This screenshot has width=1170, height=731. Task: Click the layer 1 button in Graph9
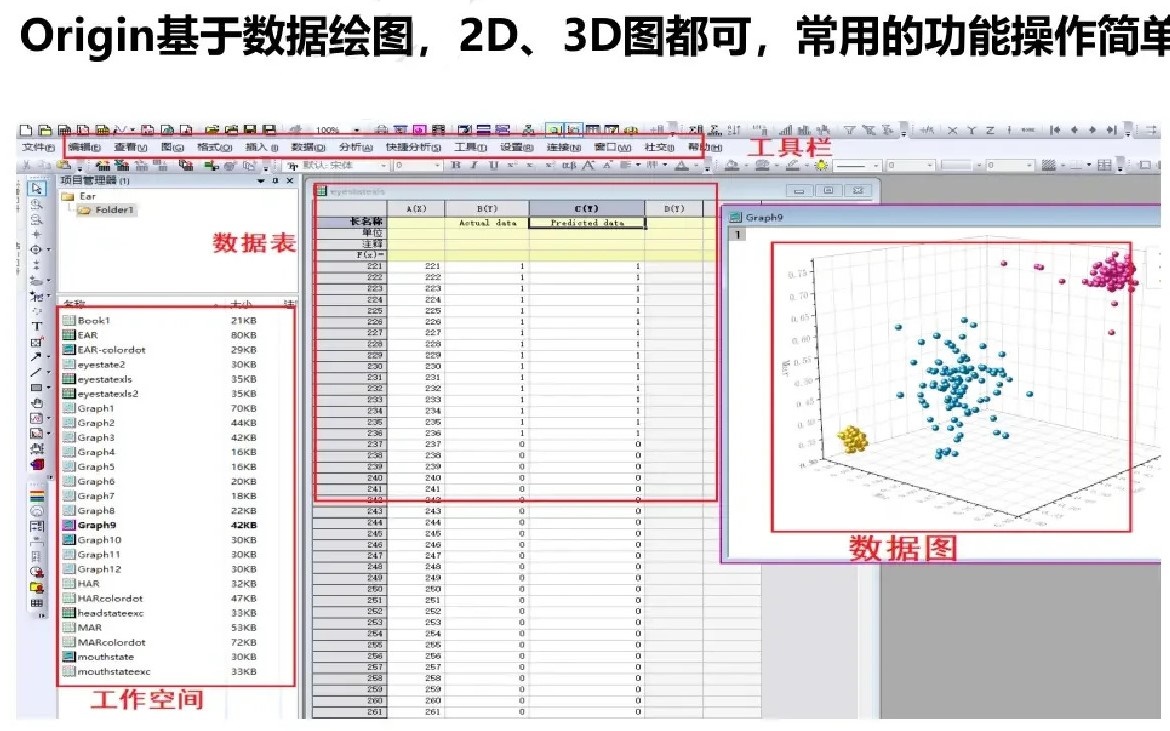(737, 234)
